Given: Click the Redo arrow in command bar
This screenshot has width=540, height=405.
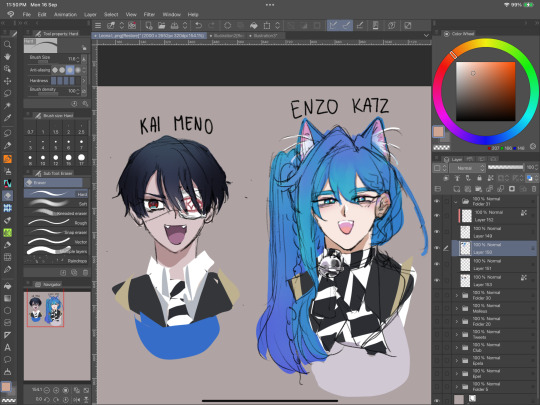Looking at the screenshot, I should (211, 25).
